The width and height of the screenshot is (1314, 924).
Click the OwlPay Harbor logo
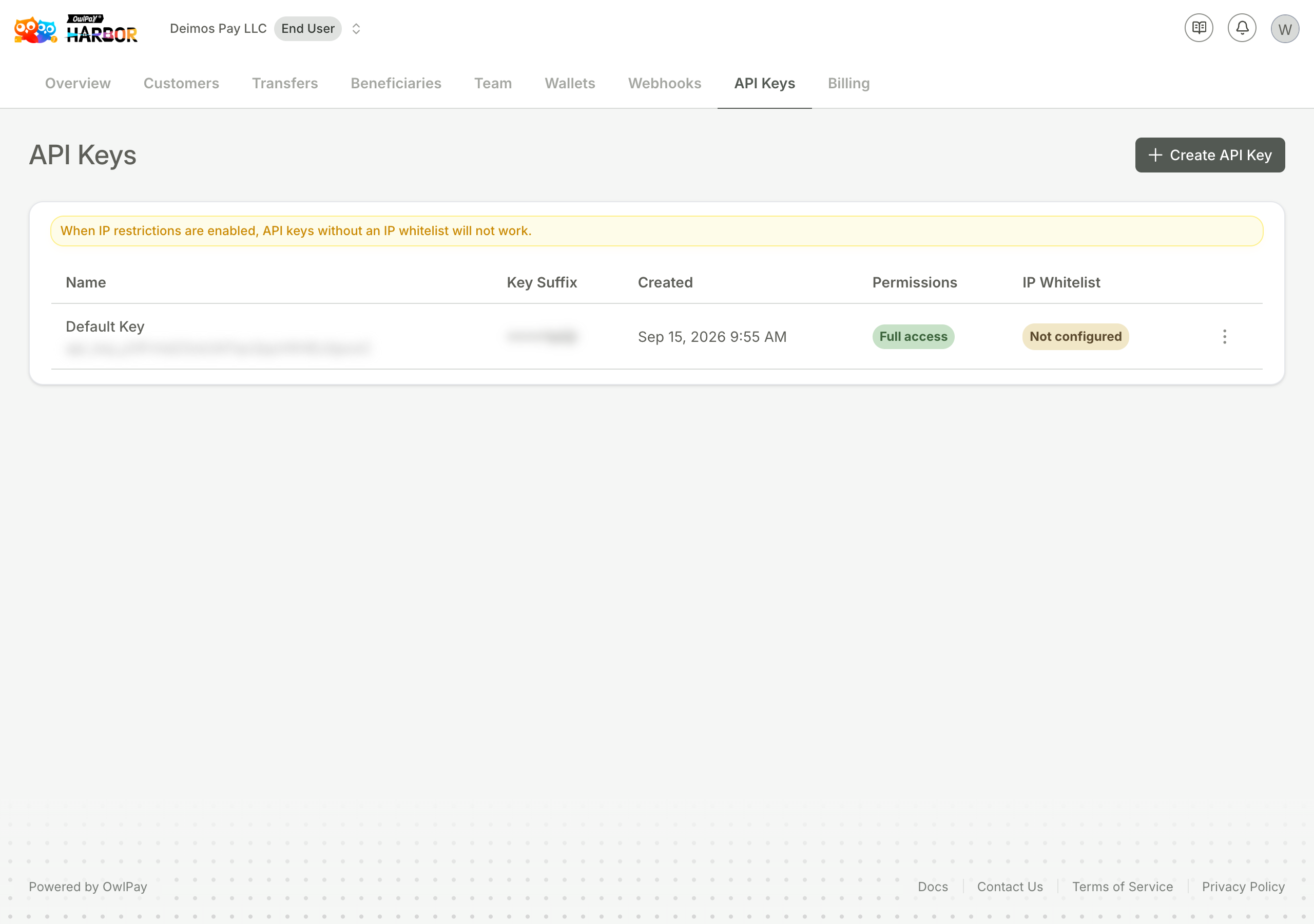point(75,29)
